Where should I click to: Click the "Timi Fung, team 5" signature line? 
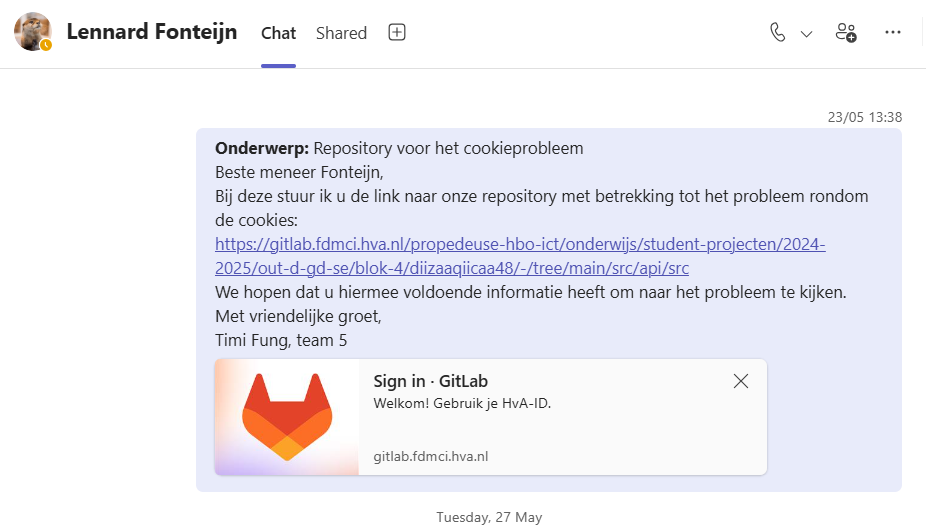tap(281, 341)
